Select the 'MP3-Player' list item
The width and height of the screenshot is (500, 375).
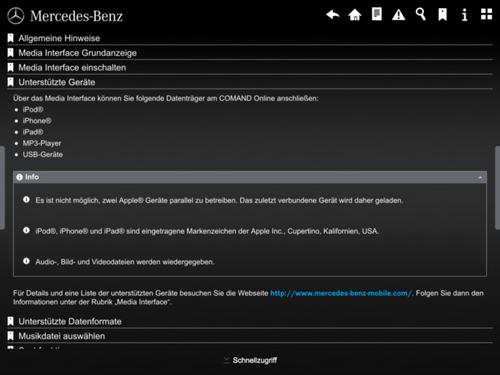[x=42, y=143]
